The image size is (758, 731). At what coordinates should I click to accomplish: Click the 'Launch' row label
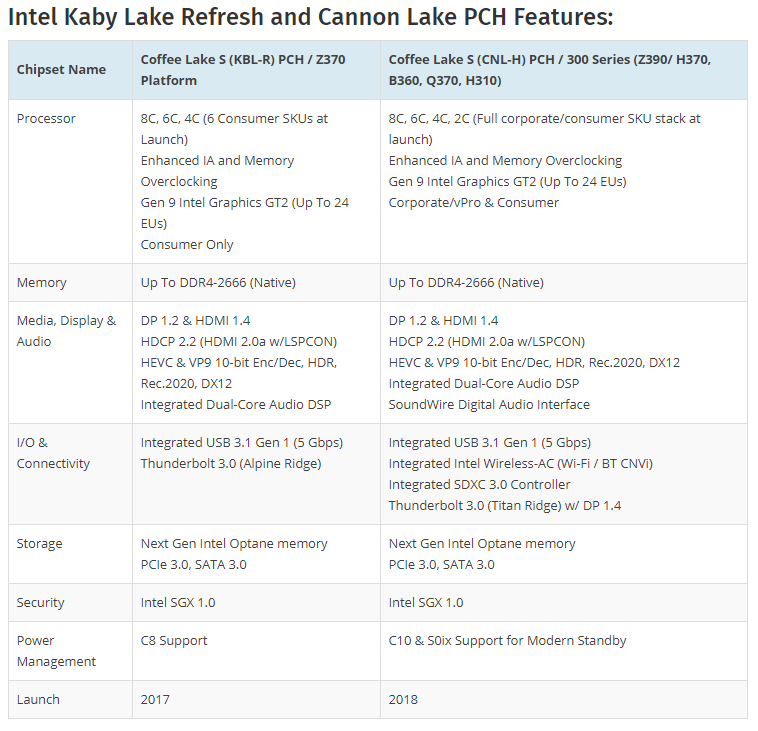point(38,700)
